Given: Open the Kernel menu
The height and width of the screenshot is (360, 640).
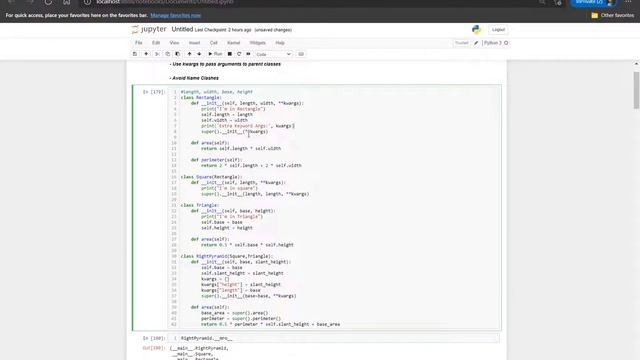Looking at the screenshot, I should 233,43.
